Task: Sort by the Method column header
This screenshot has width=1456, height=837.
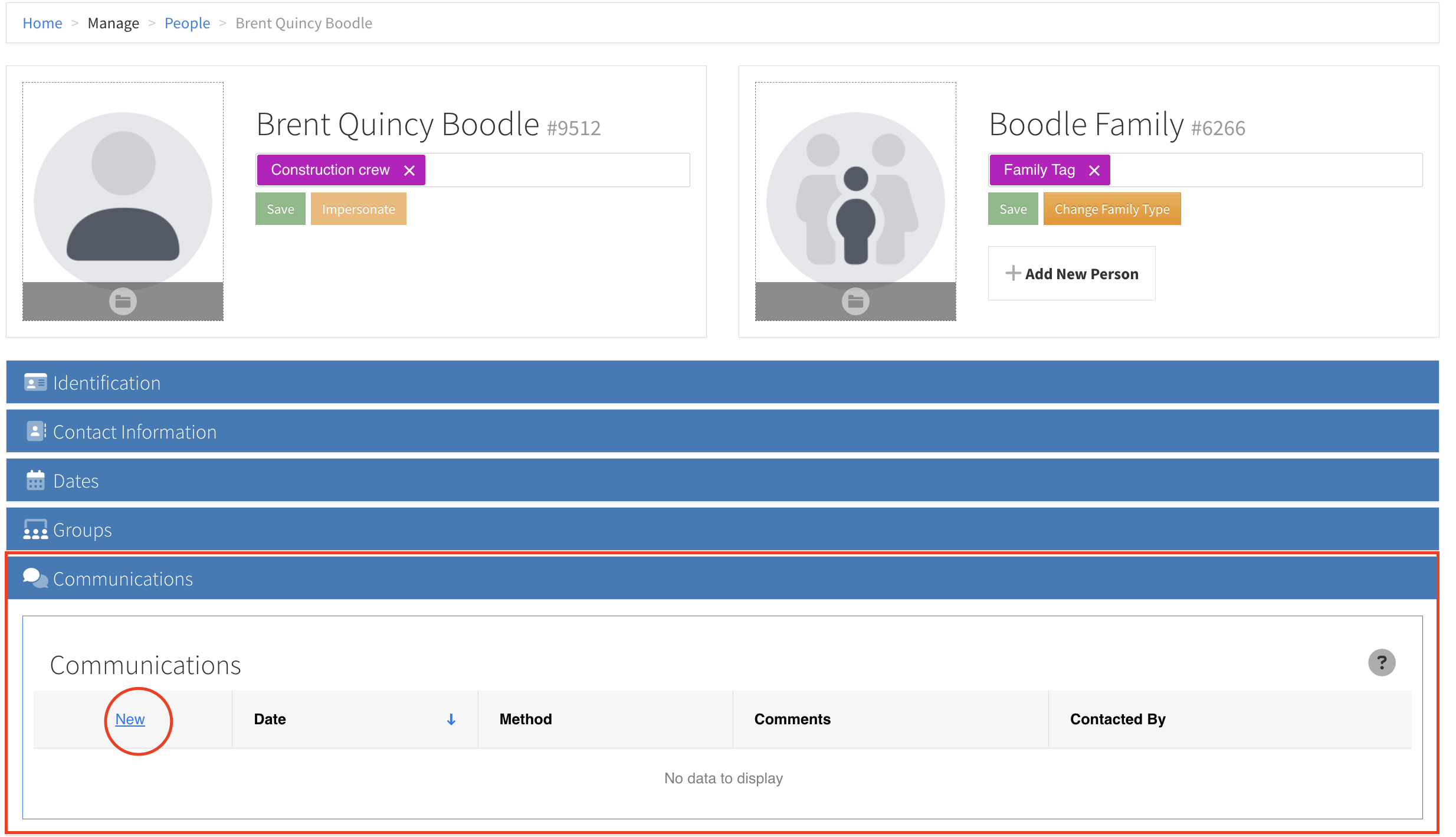Action: [526, 719]
